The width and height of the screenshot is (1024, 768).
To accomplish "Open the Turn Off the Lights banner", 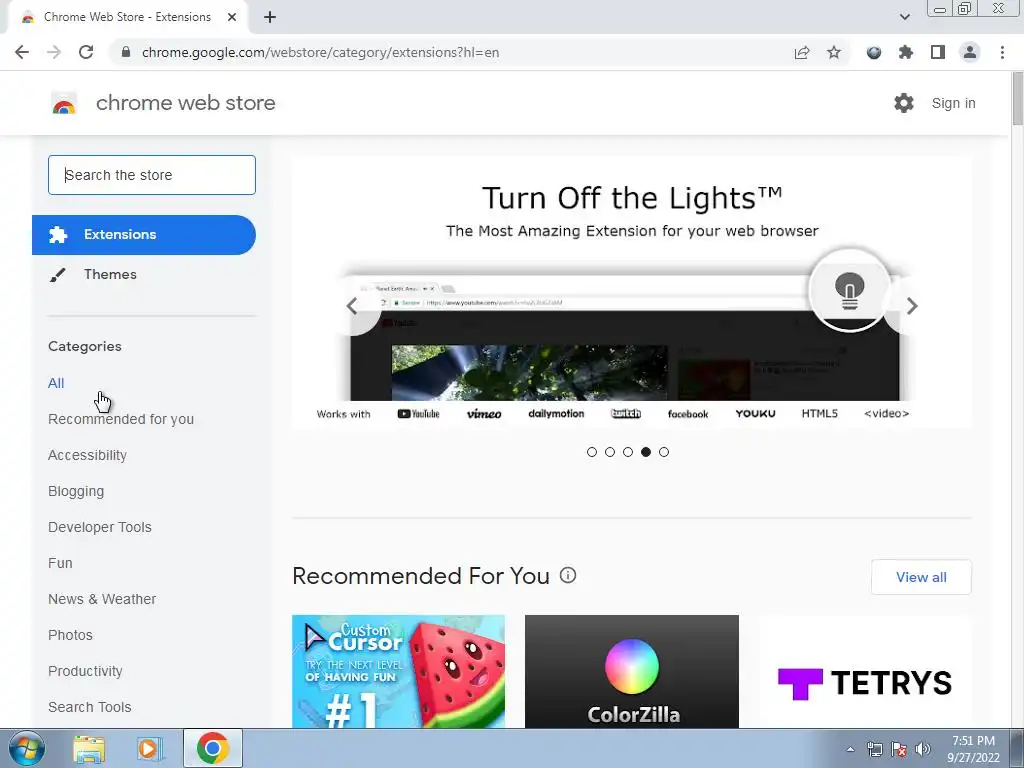I will [632, 293].
